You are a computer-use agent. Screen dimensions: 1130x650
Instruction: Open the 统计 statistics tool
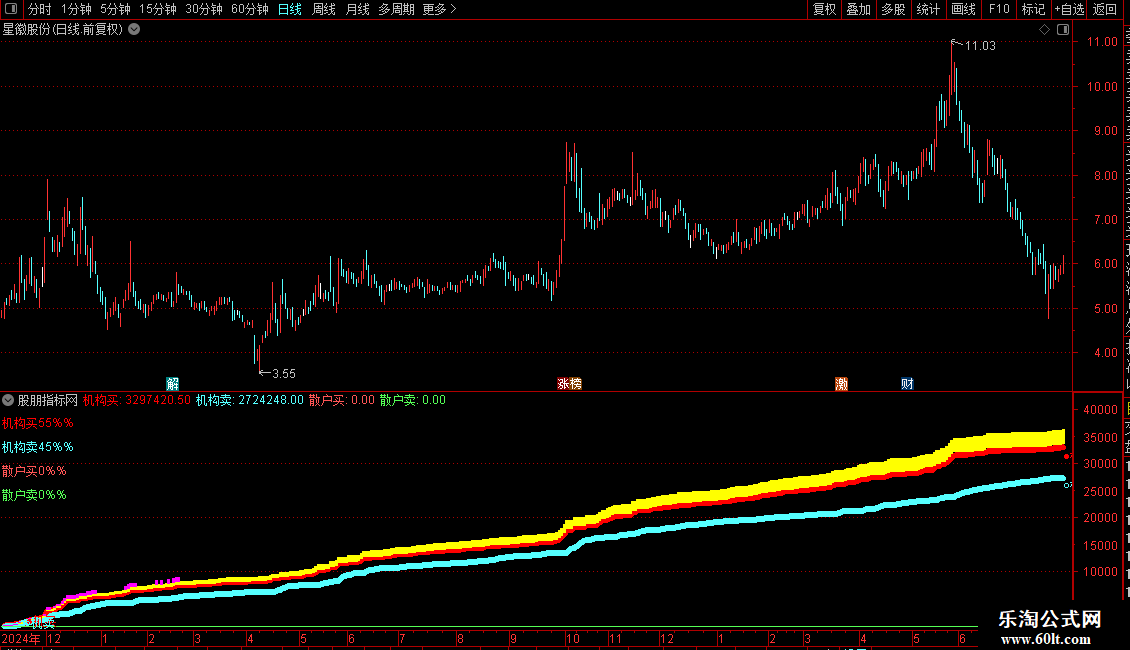tap(928, 9)
